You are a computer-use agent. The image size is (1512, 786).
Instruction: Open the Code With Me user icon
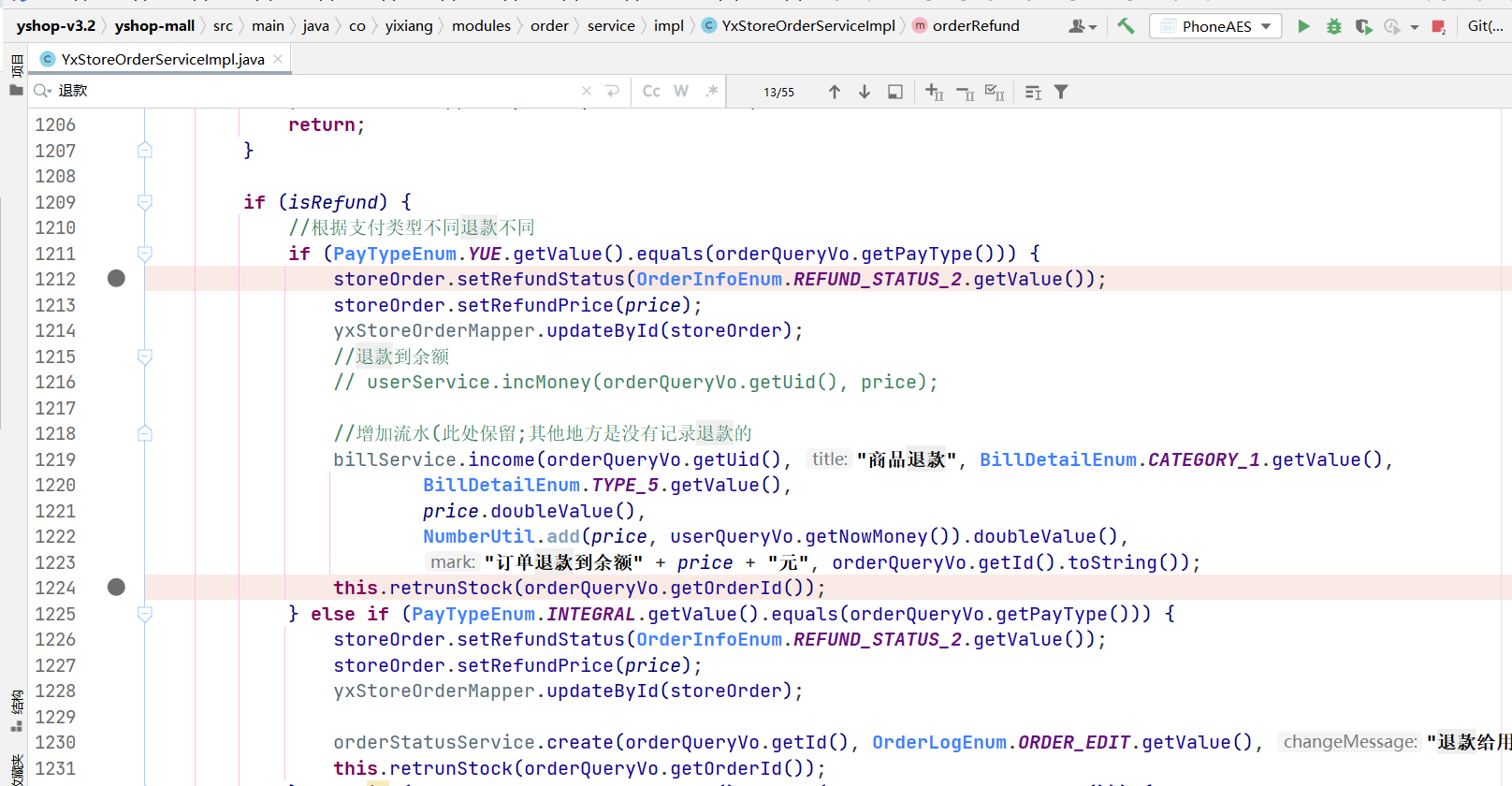click(1082, 26)
